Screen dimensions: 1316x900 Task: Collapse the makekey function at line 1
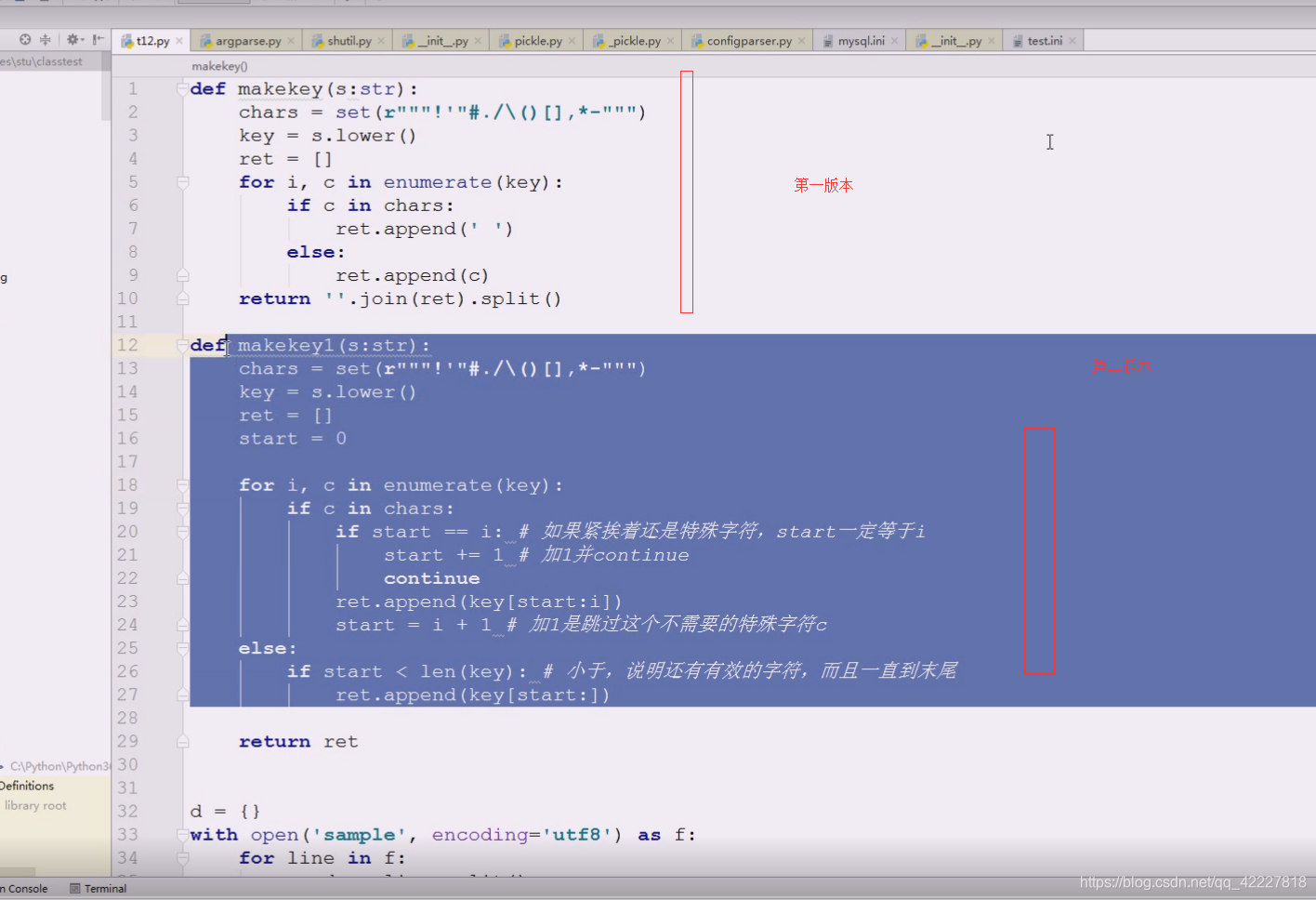183,88
